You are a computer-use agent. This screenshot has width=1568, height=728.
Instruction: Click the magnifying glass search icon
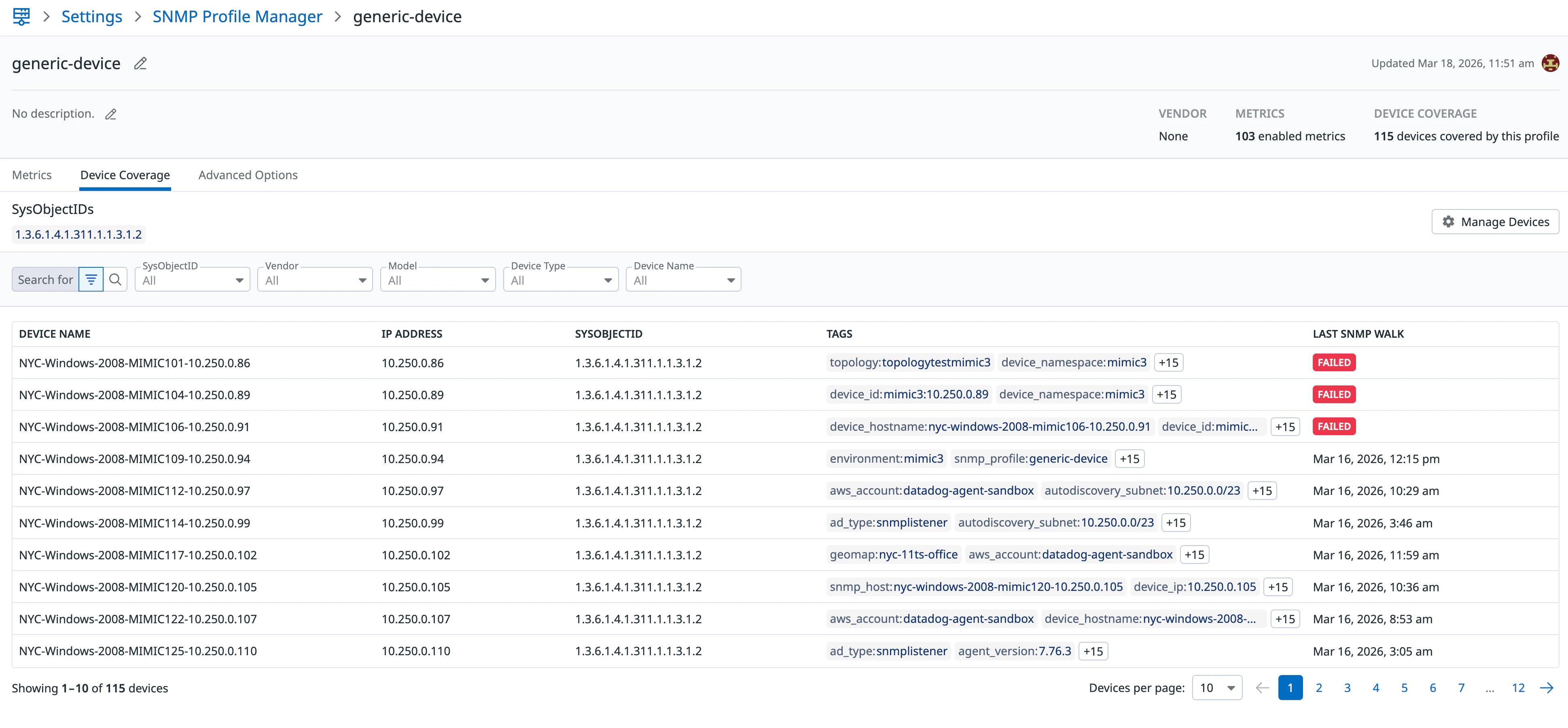[x=115, y=279]
